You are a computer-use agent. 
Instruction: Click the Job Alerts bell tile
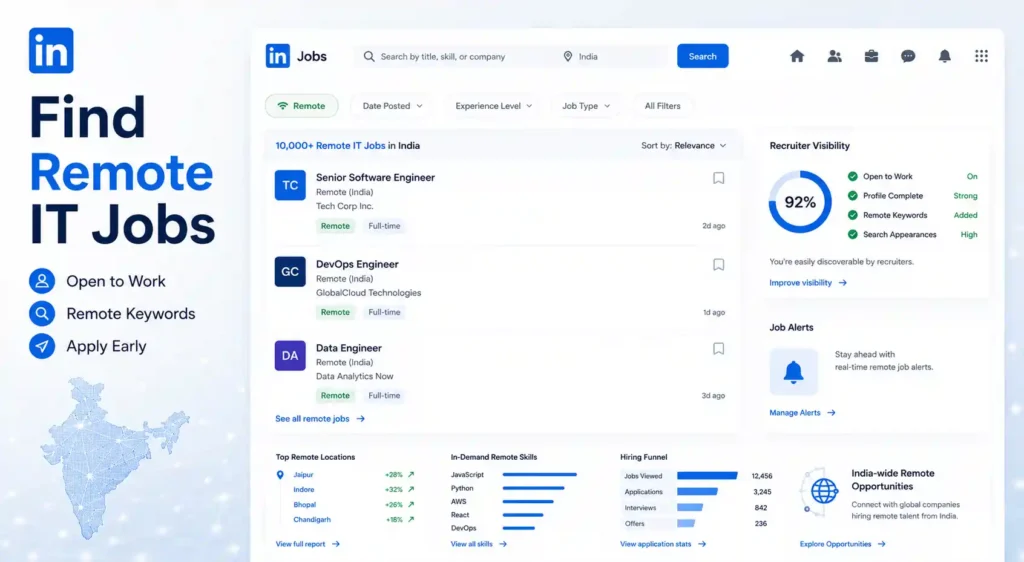[793, 372]
